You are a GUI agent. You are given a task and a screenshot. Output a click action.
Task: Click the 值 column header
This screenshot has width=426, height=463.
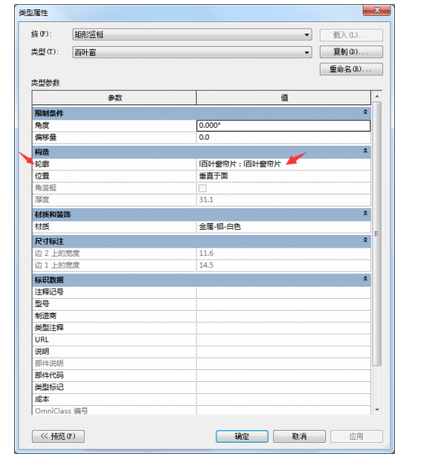coord(284,98)
